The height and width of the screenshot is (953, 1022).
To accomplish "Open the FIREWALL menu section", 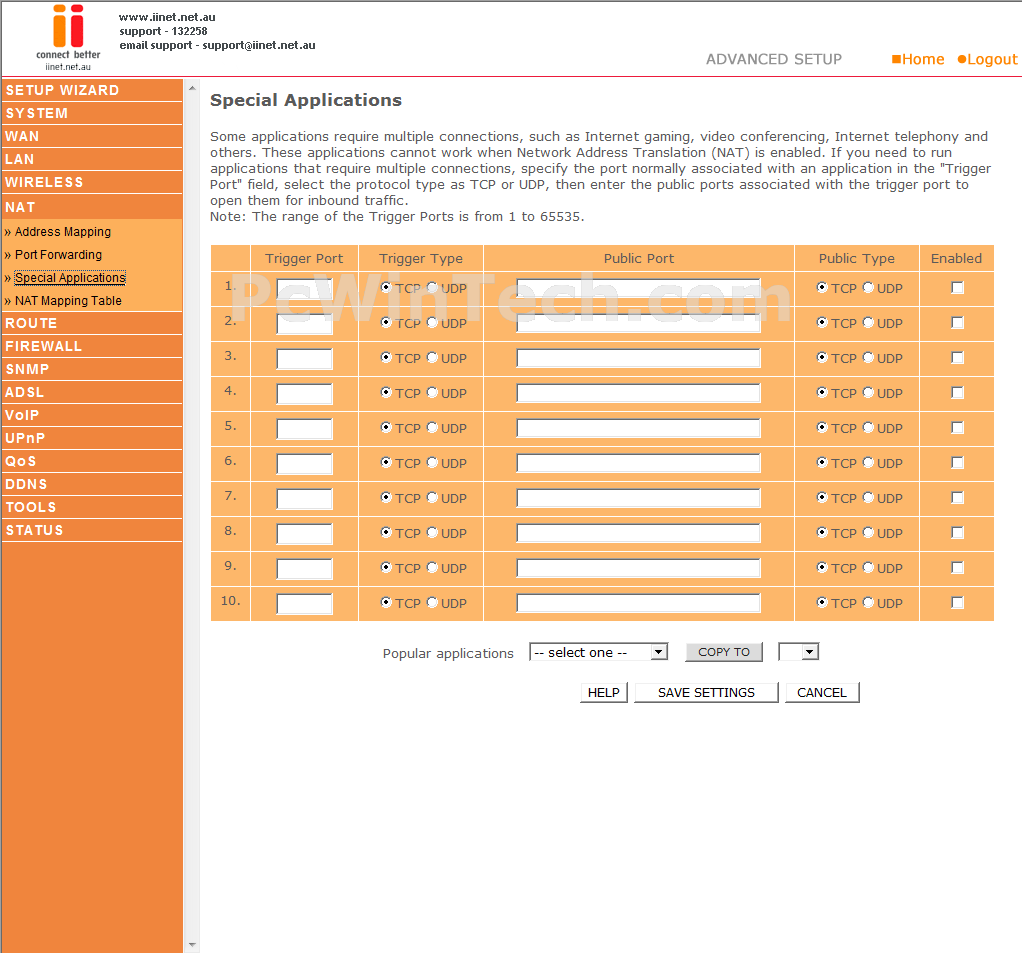I will 92,346.
